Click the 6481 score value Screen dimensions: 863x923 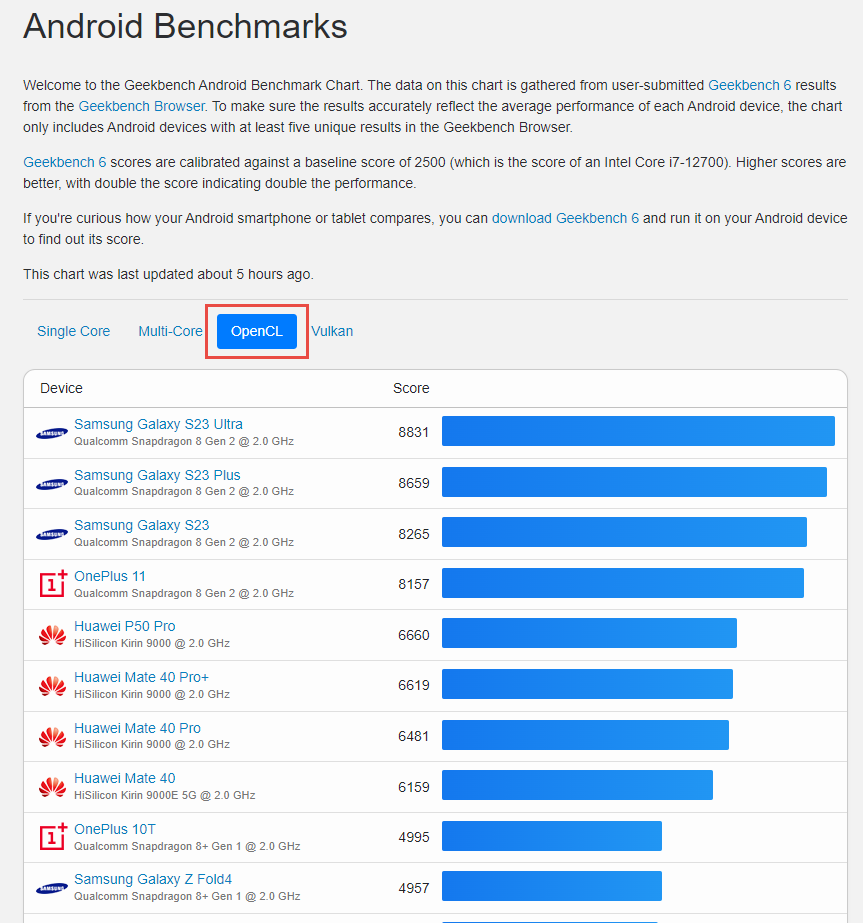point(413,736)
